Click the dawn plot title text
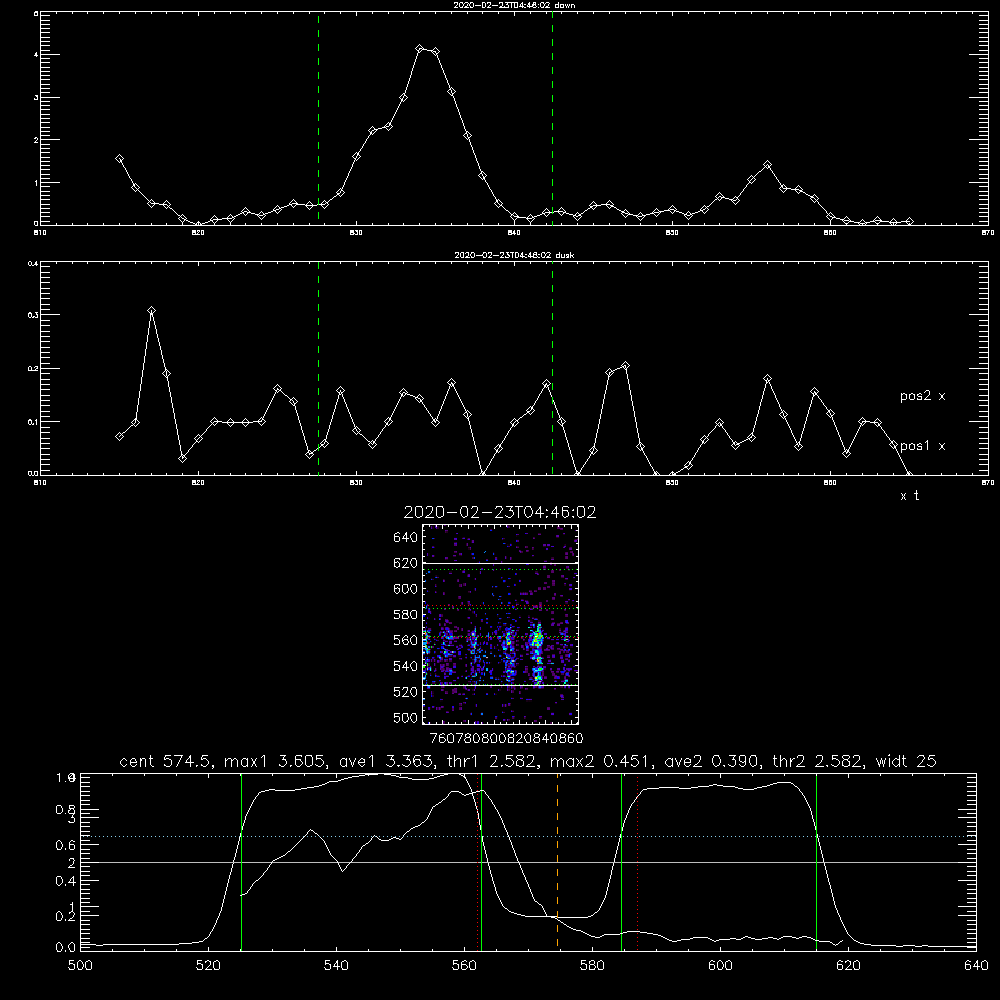This screenshot has width=1000, height=1000. [x=514, y=4]
